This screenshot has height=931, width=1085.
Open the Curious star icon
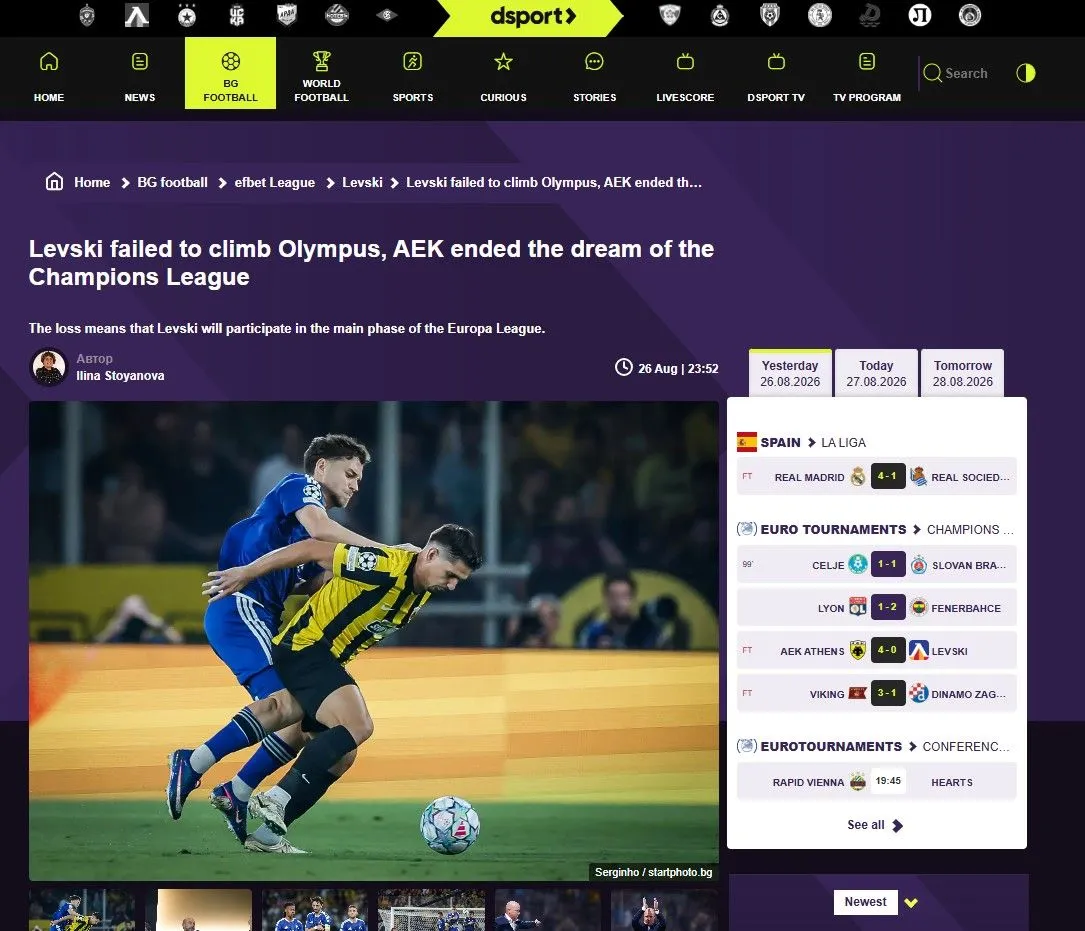click(x=503, y=62)
